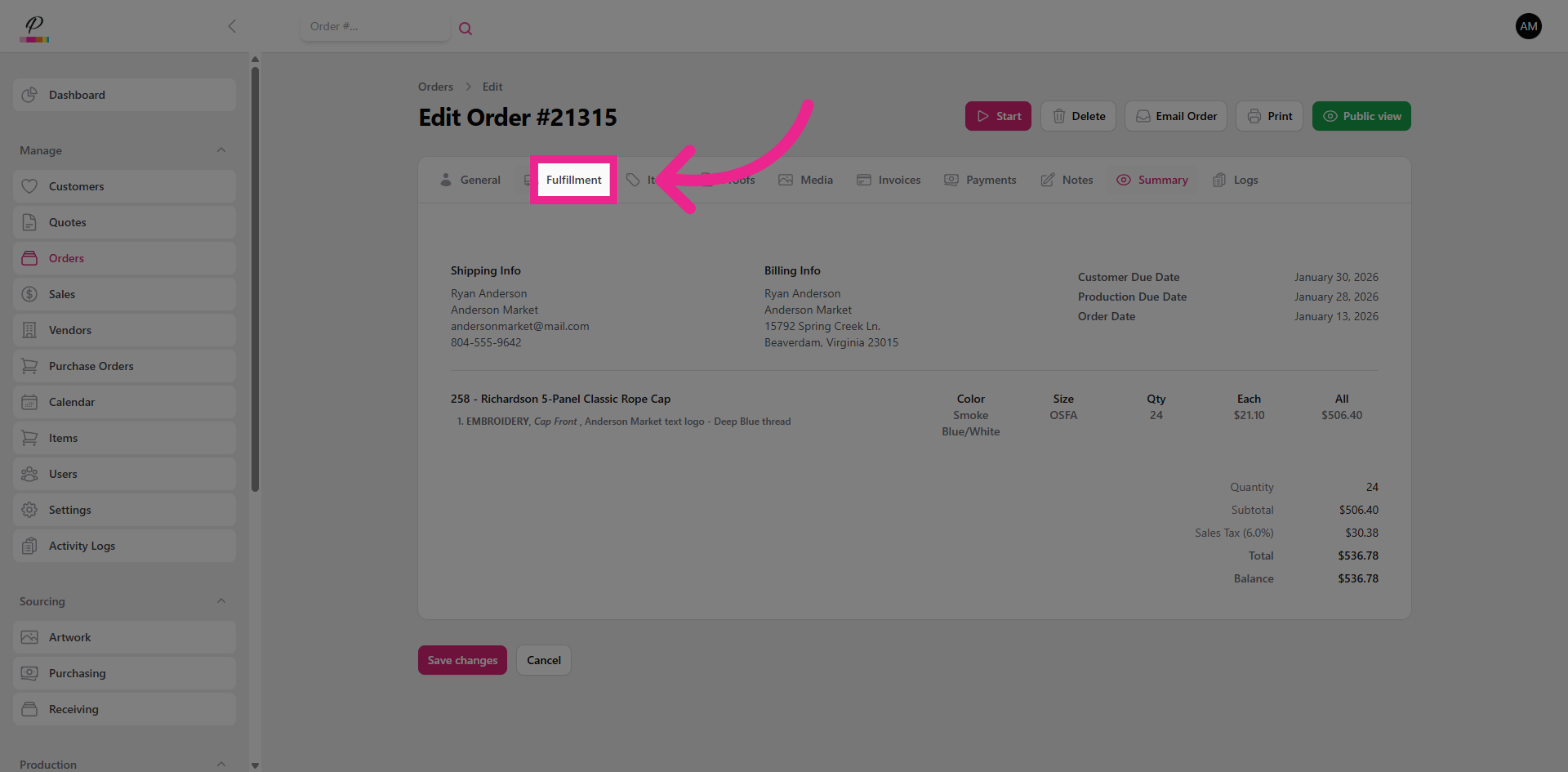The height and width of the screenshot is (772, 1568).
Task: Click the Calendar icon in sidebar
Action: click(29, 402)
